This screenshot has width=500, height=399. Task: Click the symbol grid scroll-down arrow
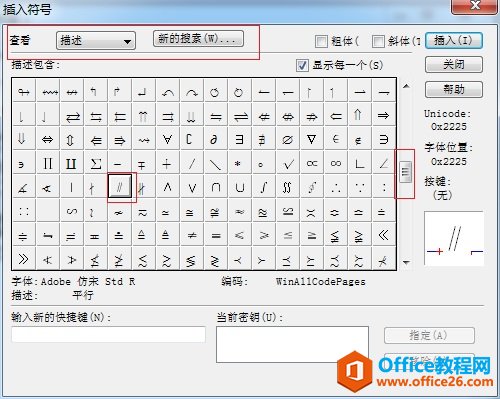pyautogui.click(x=406, y=263)
